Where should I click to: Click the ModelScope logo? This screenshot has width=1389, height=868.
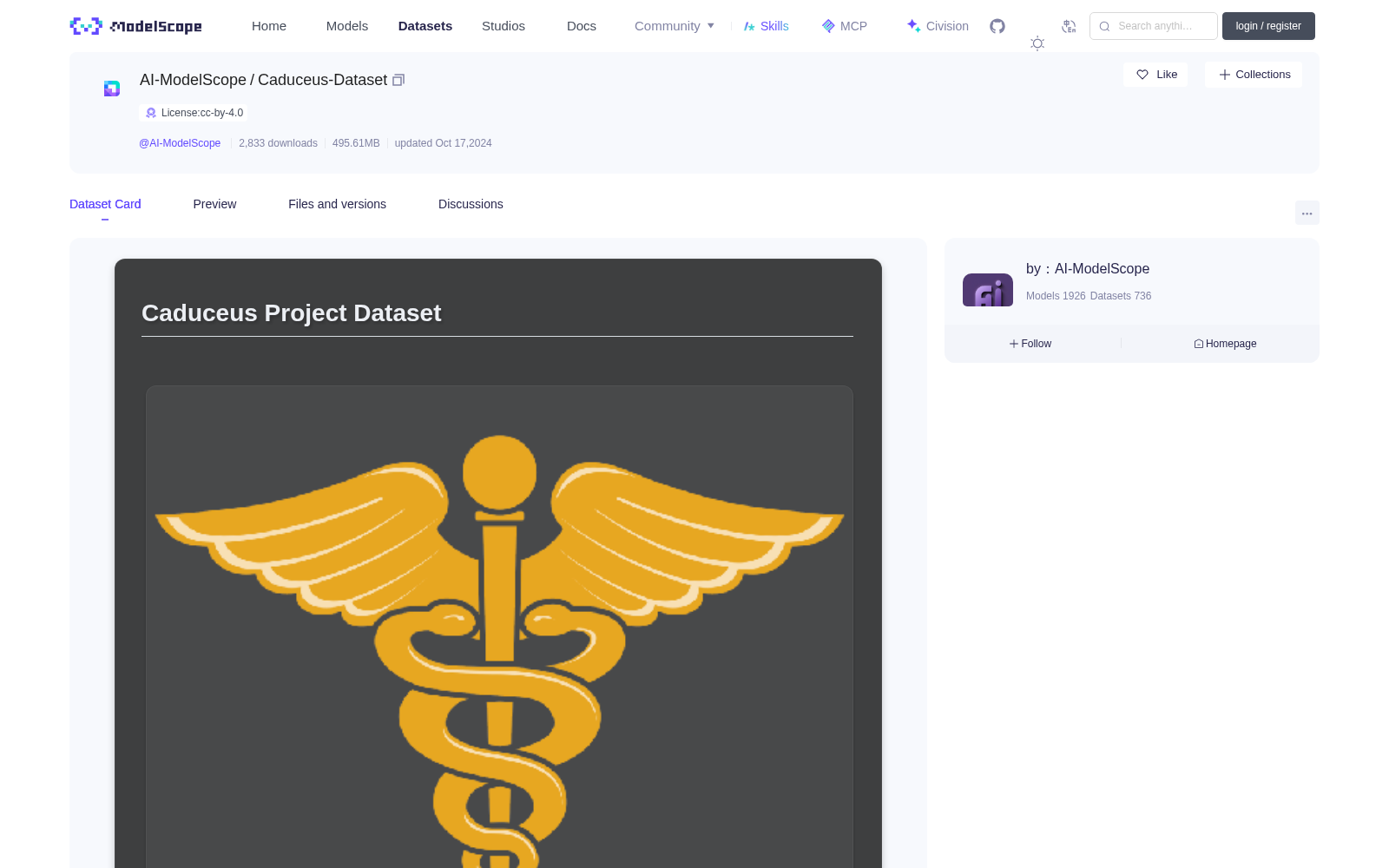pos(135,26)
